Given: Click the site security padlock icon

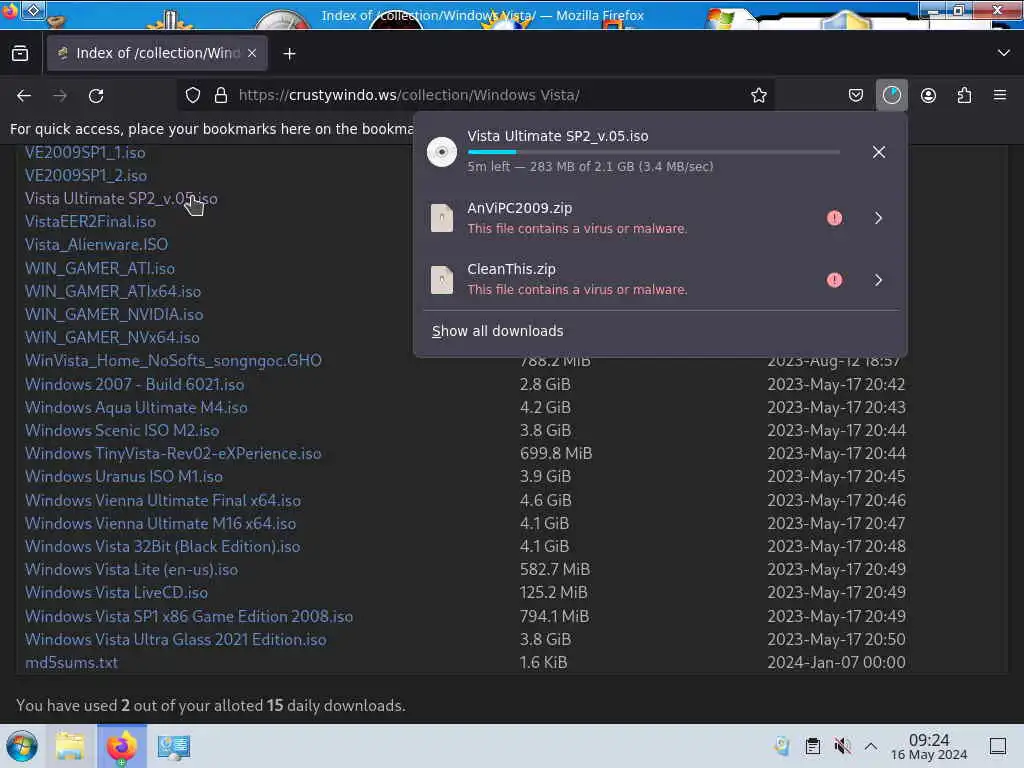Looking at the screenshot, I should pos(221,95).
